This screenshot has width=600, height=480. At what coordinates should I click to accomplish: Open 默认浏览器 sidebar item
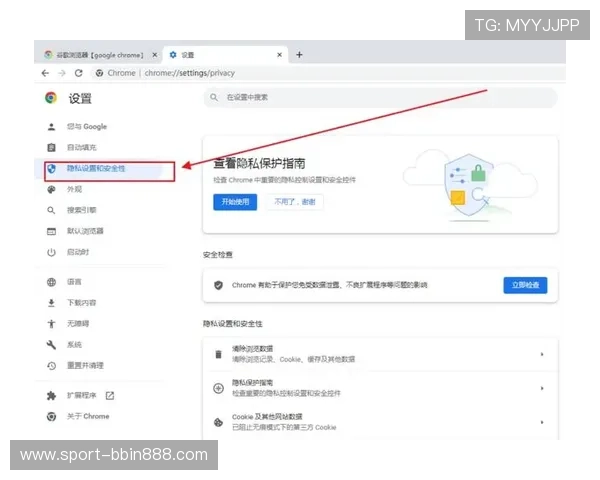(85, 231)
